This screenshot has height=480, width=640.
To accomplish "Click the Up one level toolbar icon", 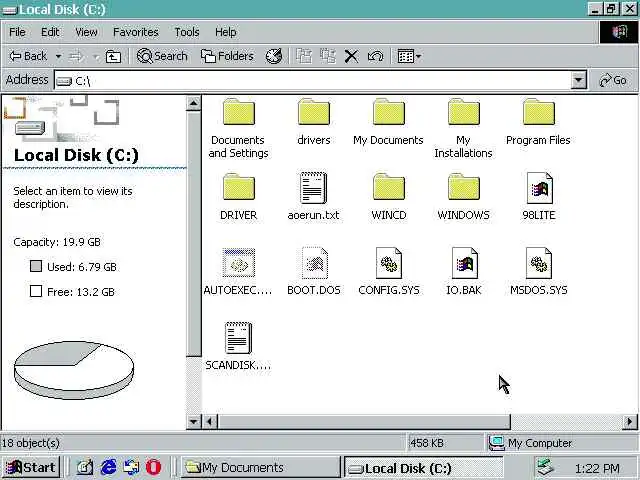I will click(113, 56).
